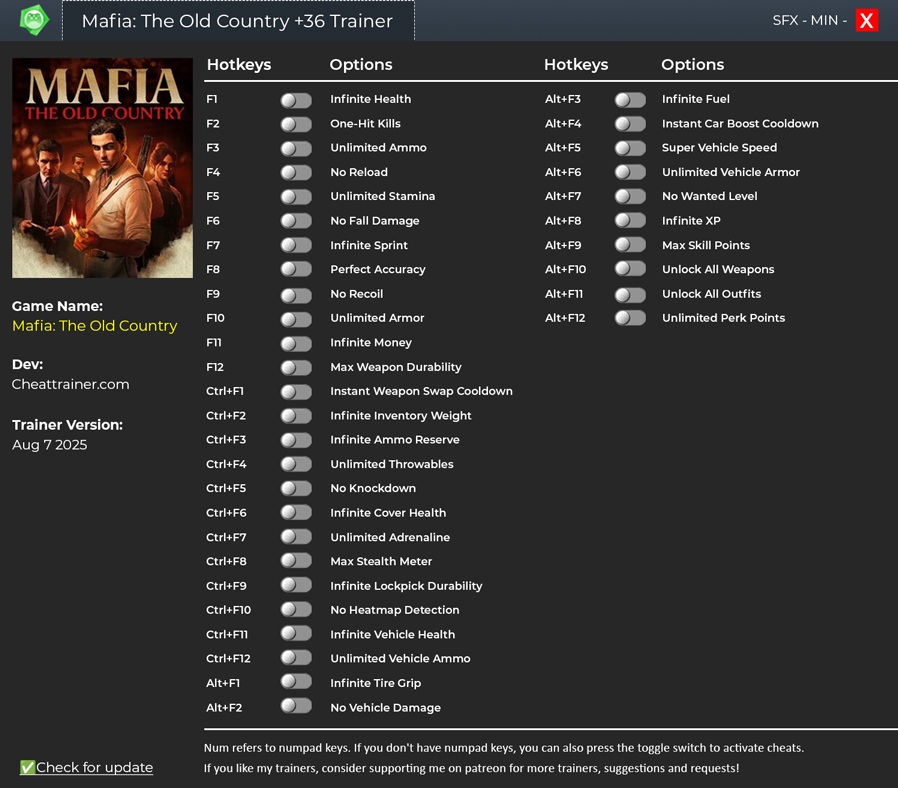Toggle Infinite Ammo Reserve
This screenshot has height=788, width=898.
pos(296,440)
